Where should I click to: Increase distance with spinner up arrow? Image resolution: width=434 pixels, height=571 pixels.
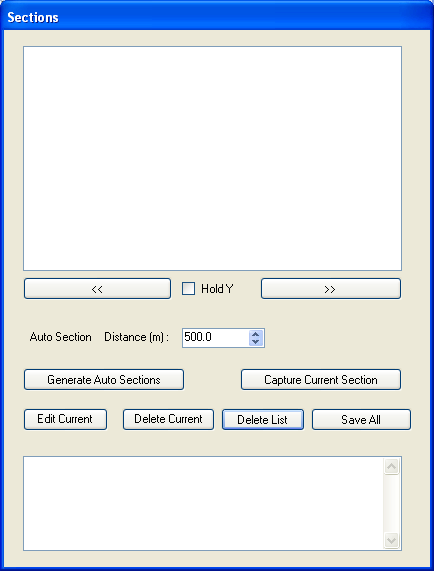pos(256,334)
